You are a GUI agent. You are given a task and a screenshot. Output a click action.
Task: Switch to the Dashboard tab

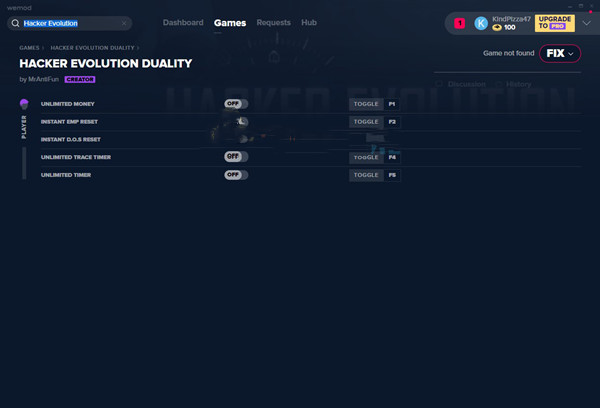tap(183, 22)
